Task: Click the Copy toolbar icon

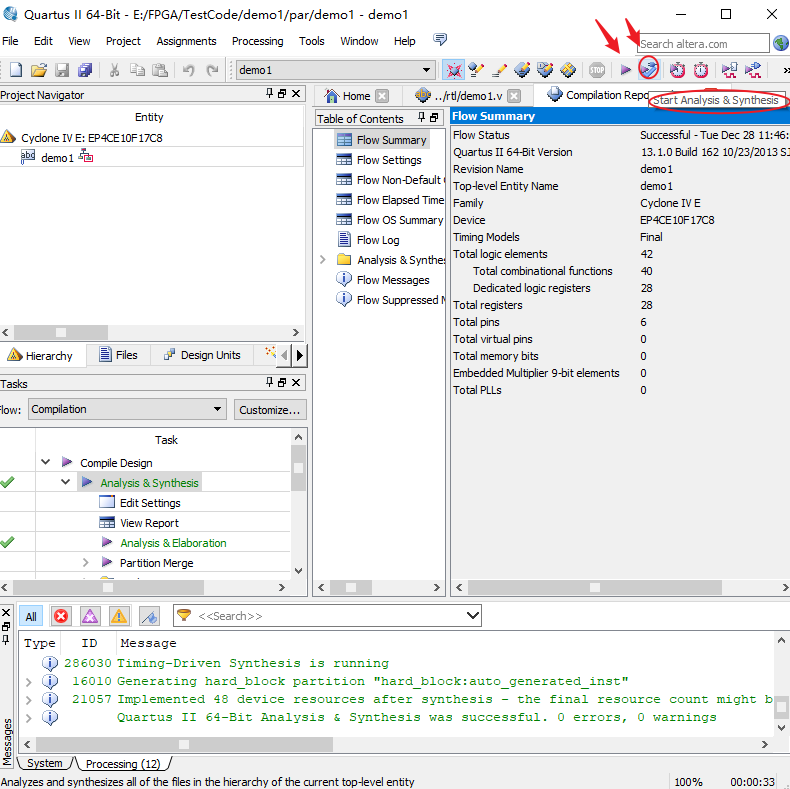Action: point(137,70)
